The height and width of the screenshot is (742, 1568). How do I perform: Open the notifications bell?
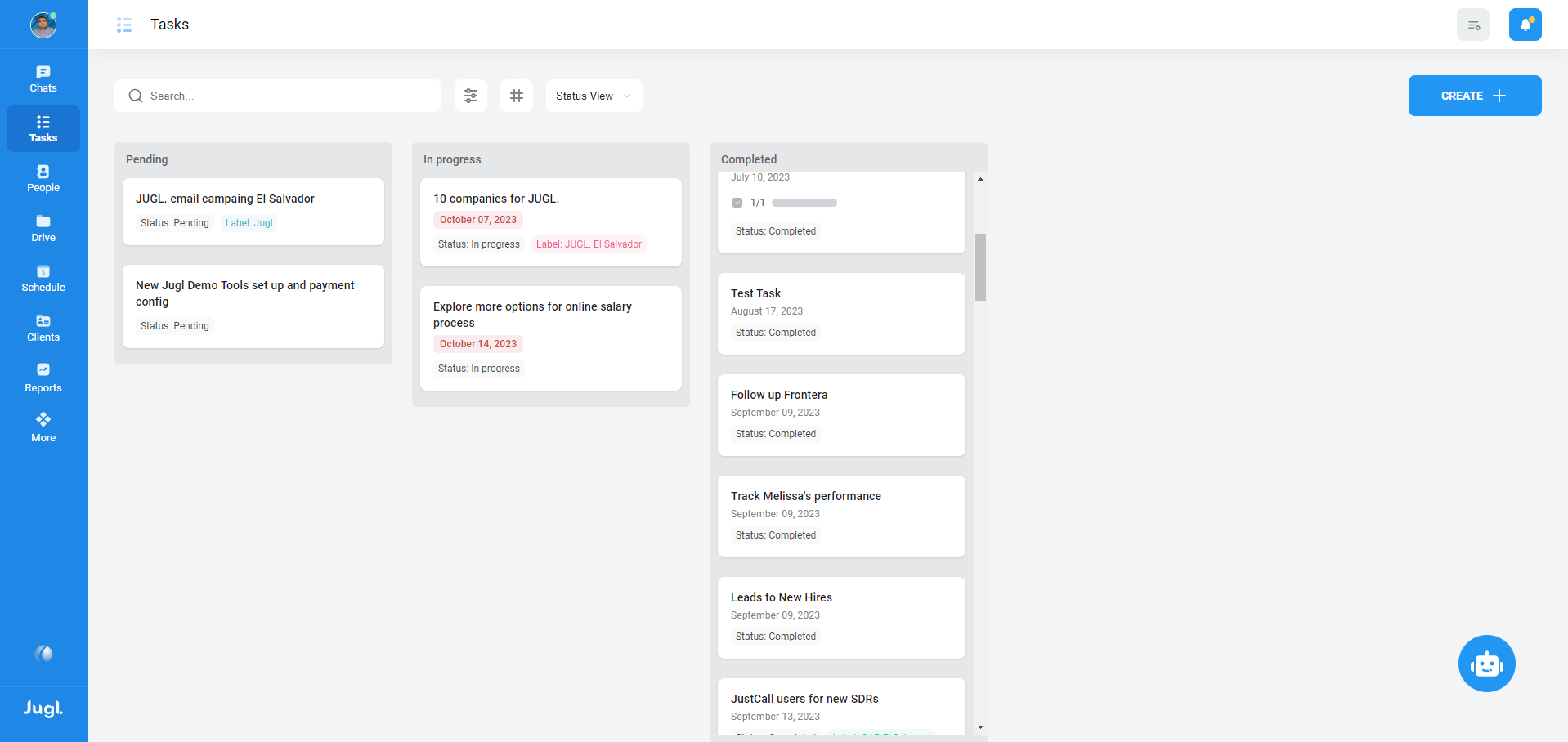[x=1525, y=25]
